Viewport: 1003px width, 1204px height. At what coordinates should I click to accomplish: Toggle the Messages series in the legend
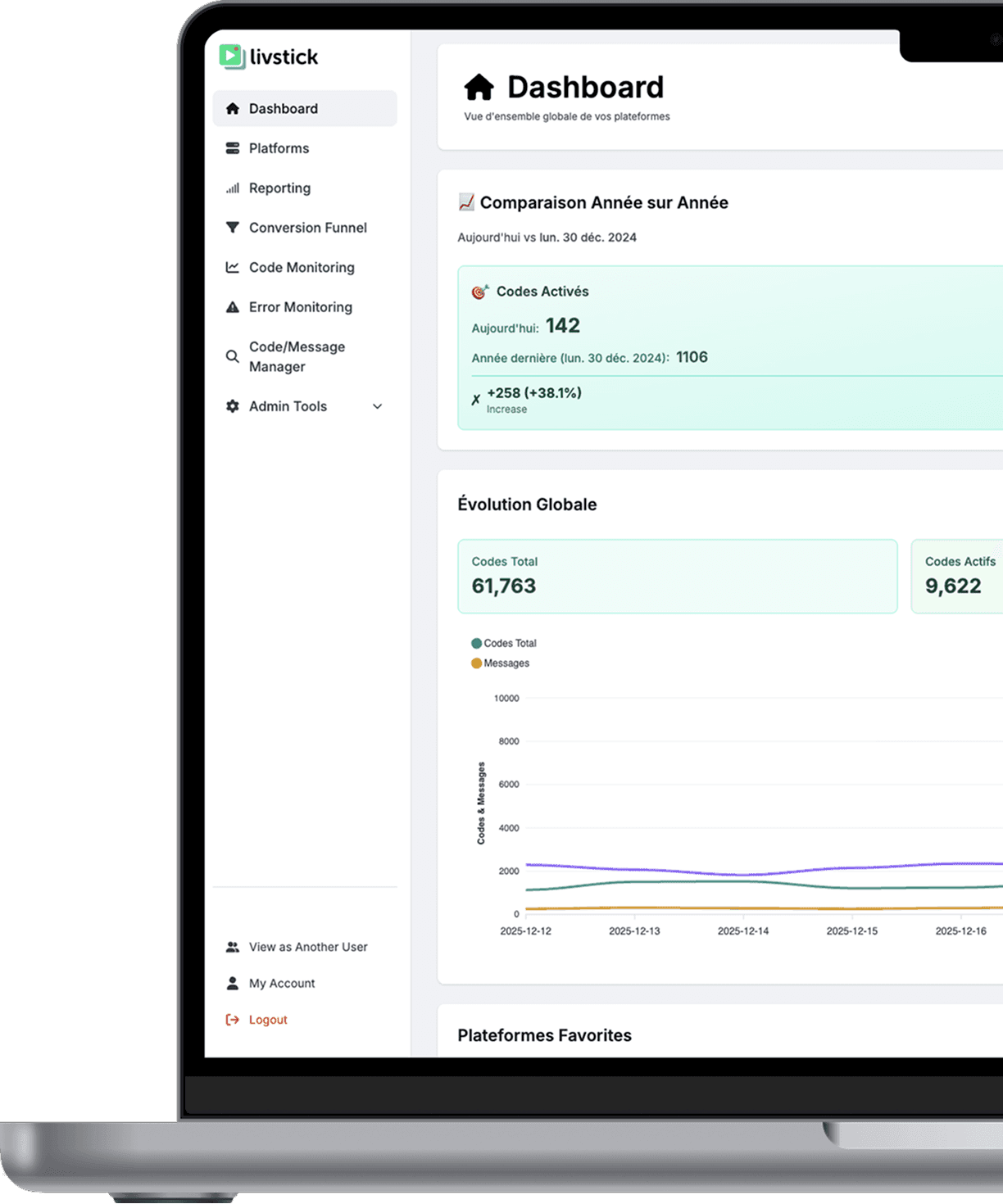point(500,663)
